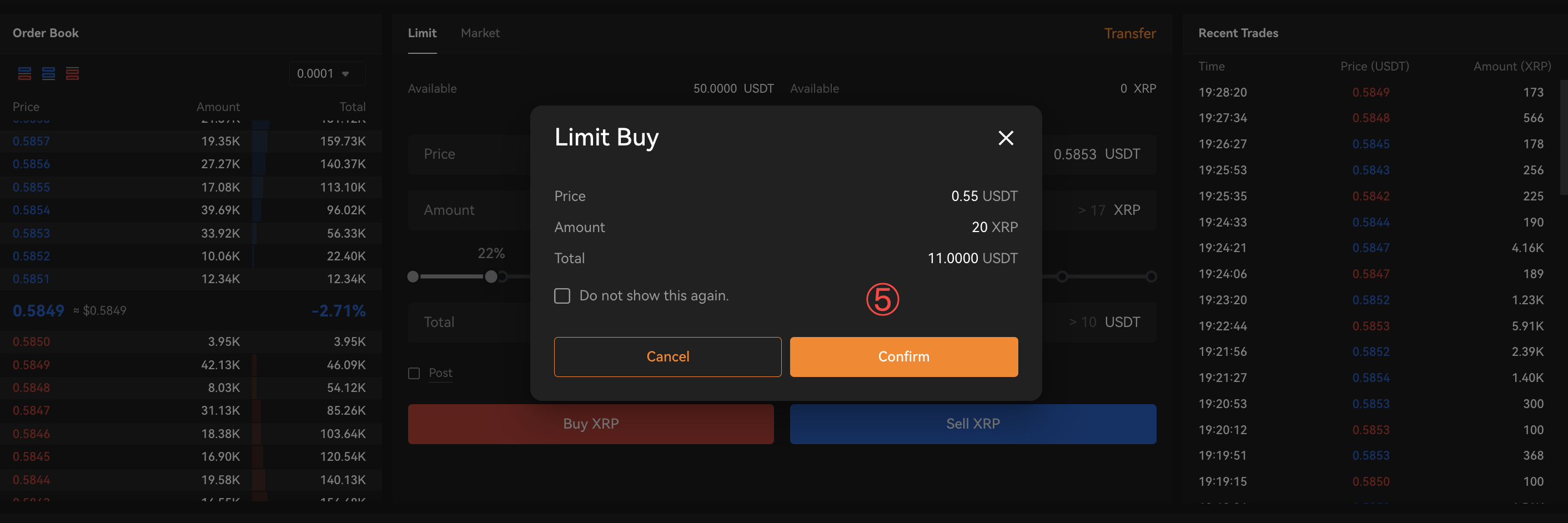Click the Buy XRP button
Screen dimensions: 1568x523
point(590,424)
